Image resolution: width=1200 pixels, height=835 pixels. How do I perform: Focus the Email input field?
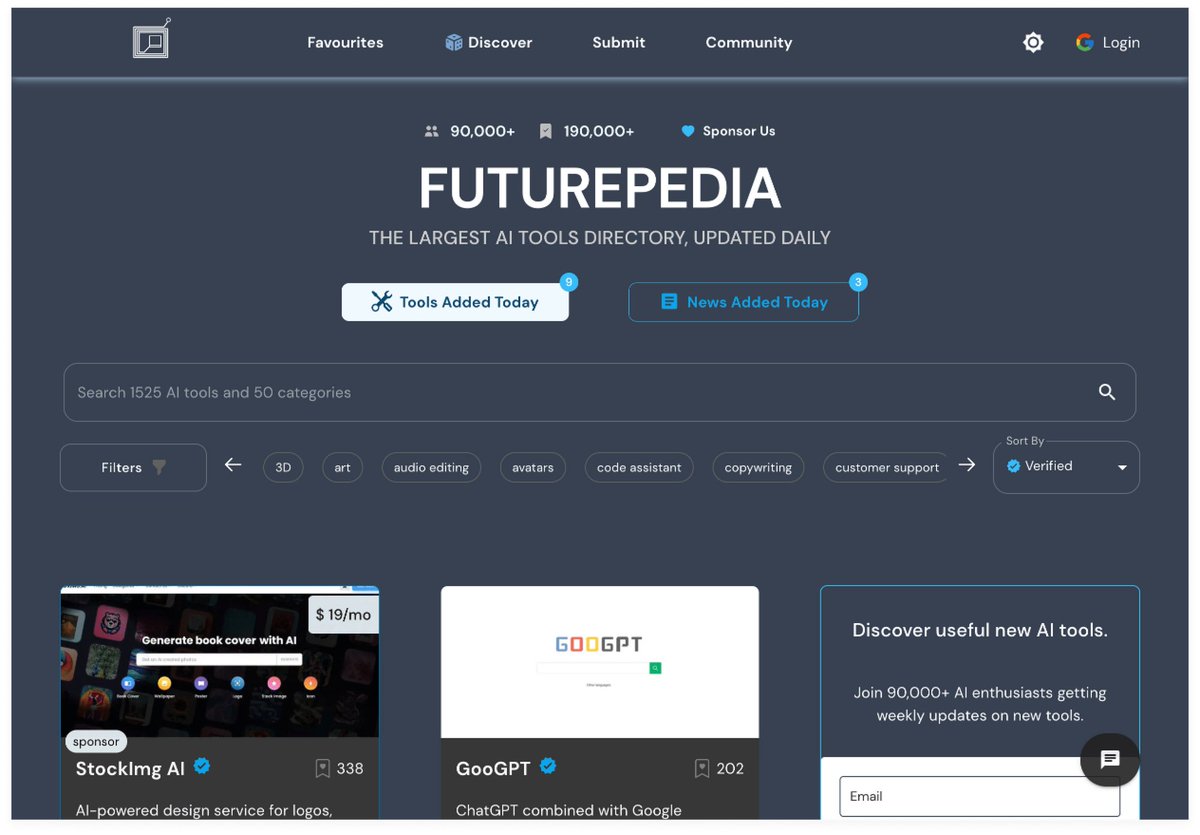click(980, 796)
